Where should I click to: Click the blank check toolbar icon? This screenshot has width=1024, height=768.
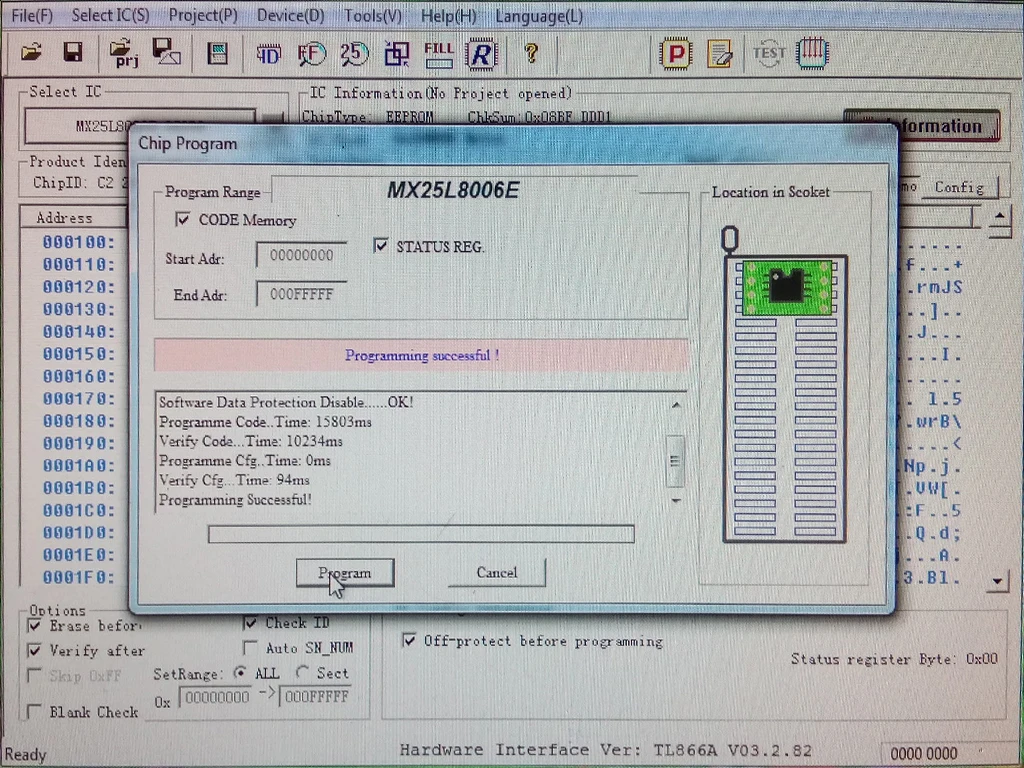[396, 54]
